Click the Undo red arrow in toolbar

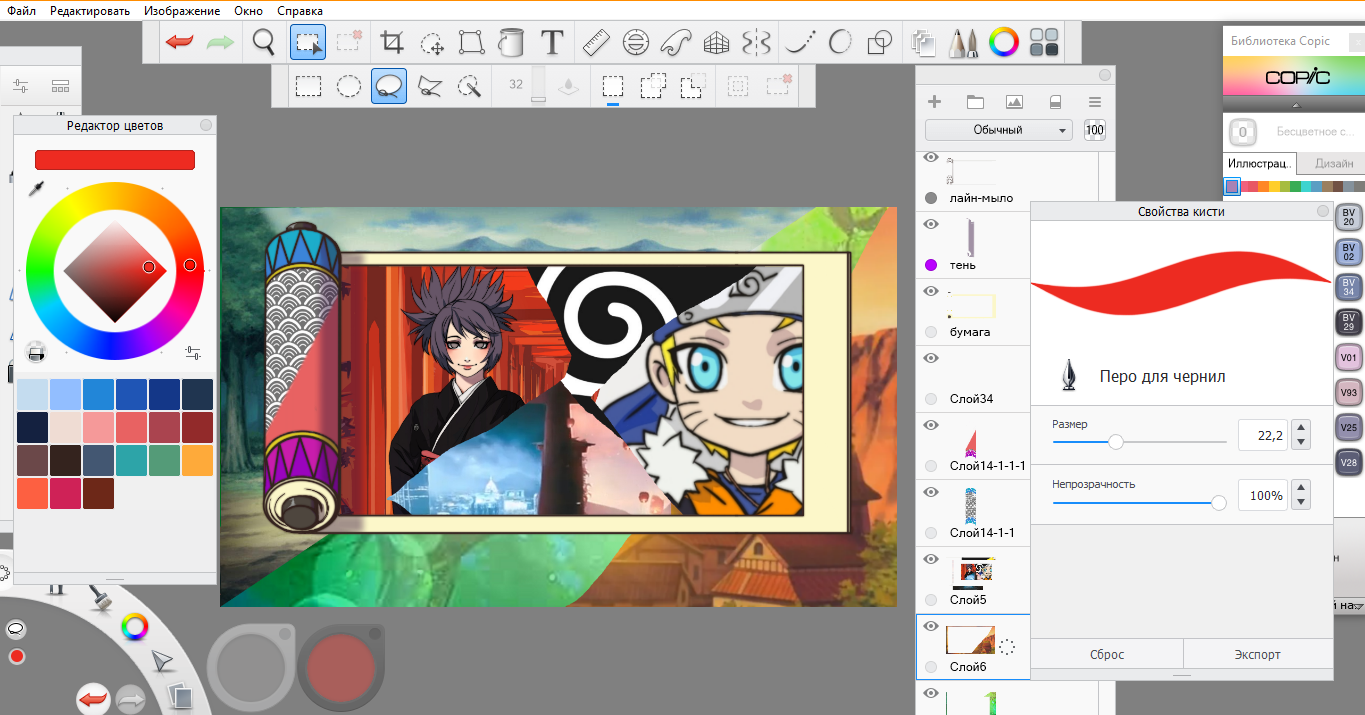179,42
